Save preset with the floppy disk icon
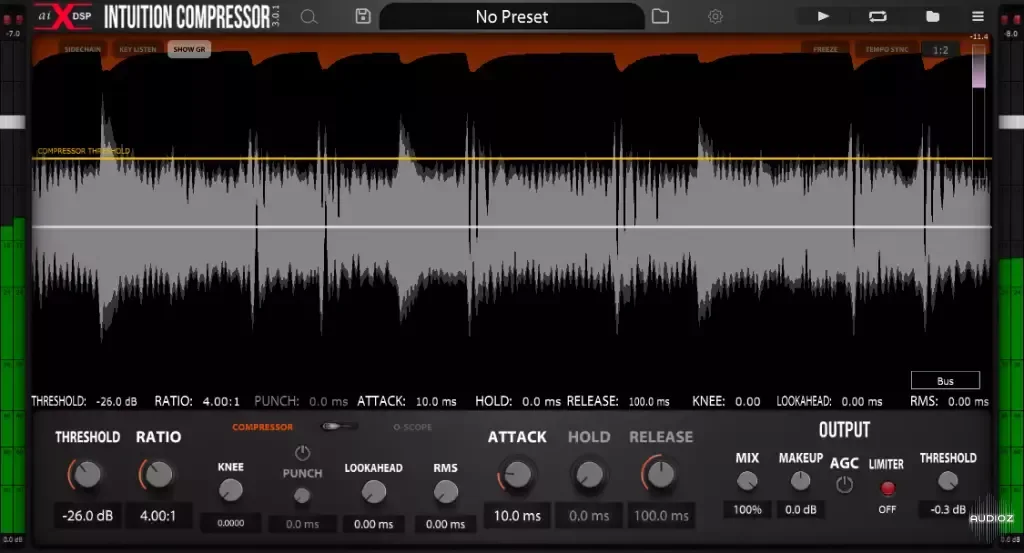The width and height of the screenshot is (1024, 553). tap(363, 16)
